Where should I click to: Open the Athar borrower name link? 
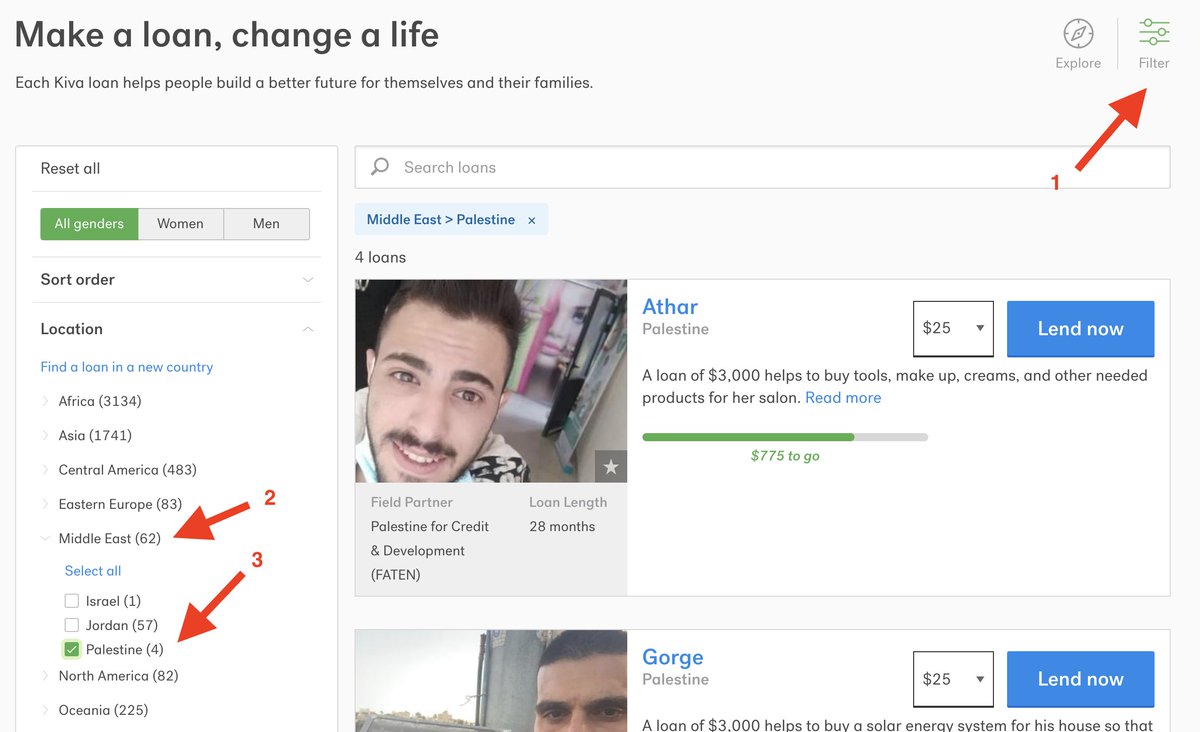670,306
